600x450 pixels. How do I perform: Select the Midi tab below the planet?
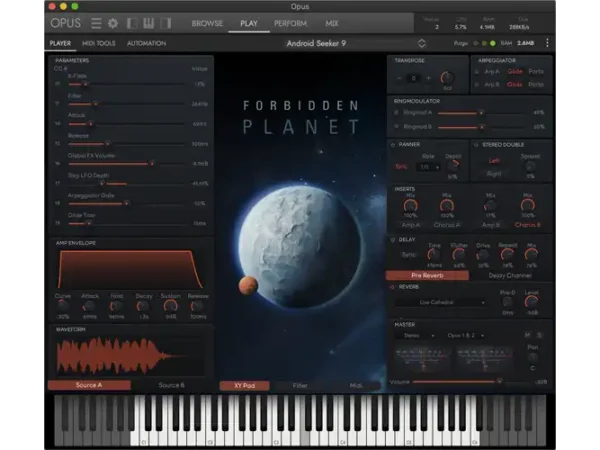[355, 386]
